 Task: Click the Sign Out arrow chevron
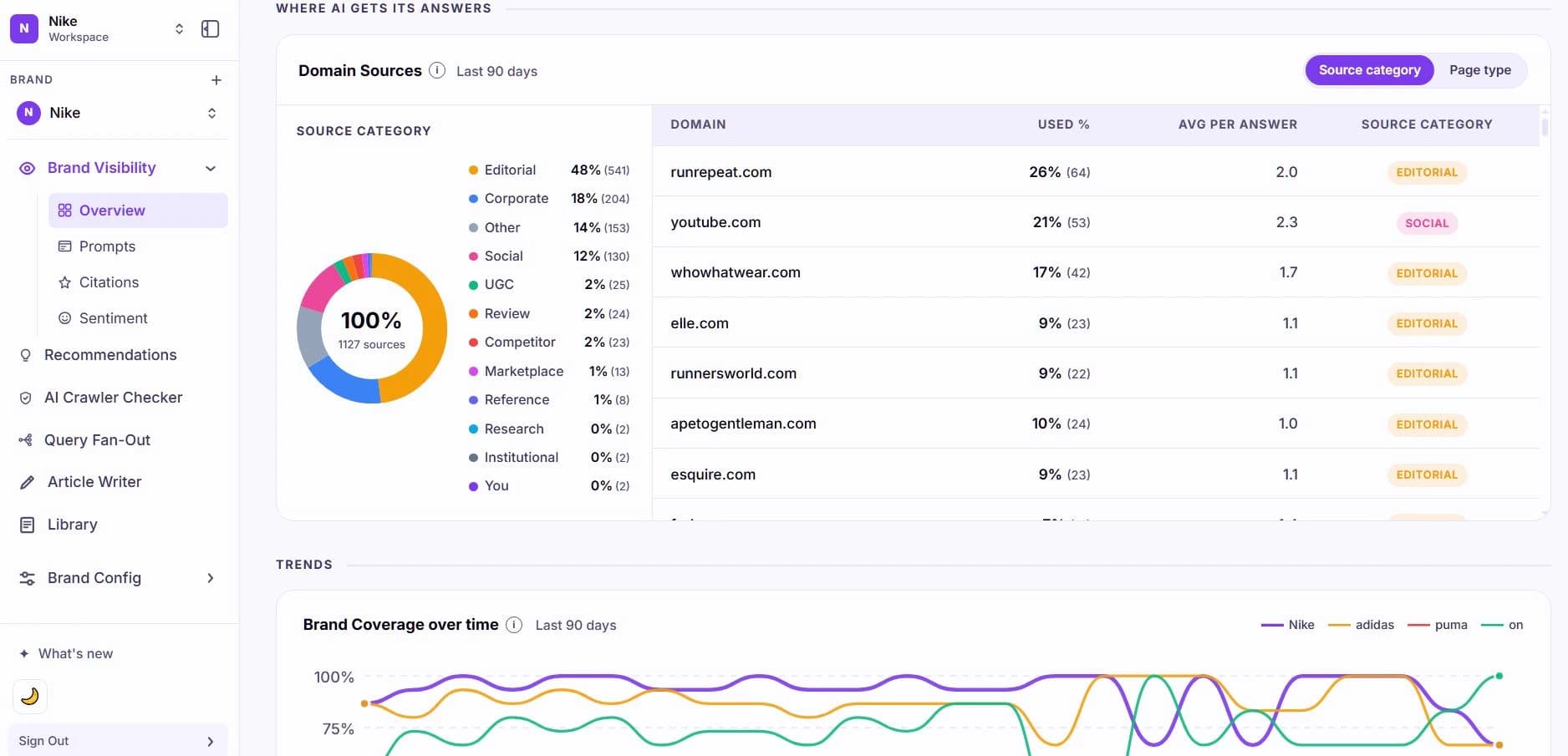211,741
